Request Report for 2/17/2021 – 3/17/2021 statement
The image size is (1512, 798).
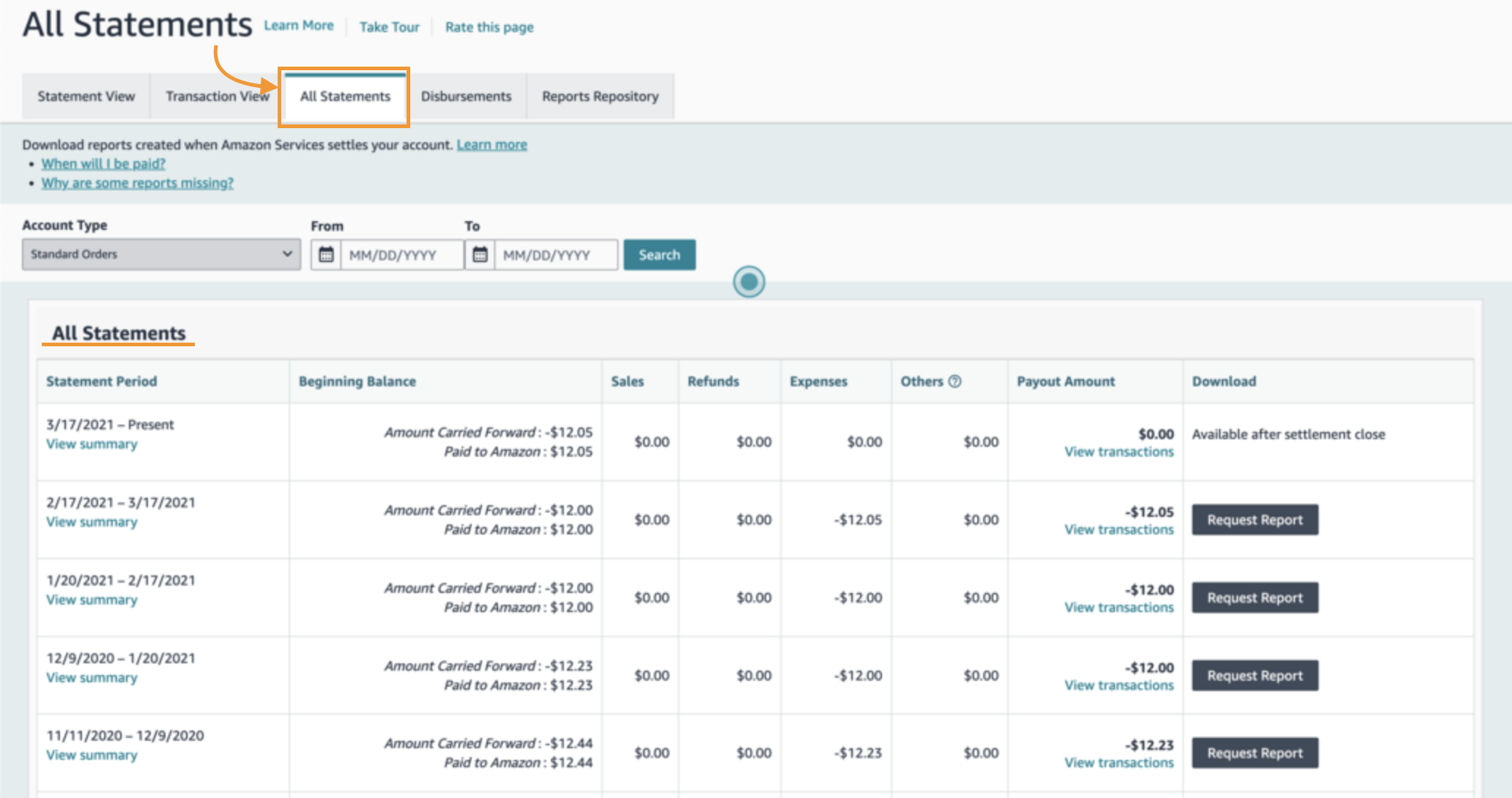[1254, 520]
